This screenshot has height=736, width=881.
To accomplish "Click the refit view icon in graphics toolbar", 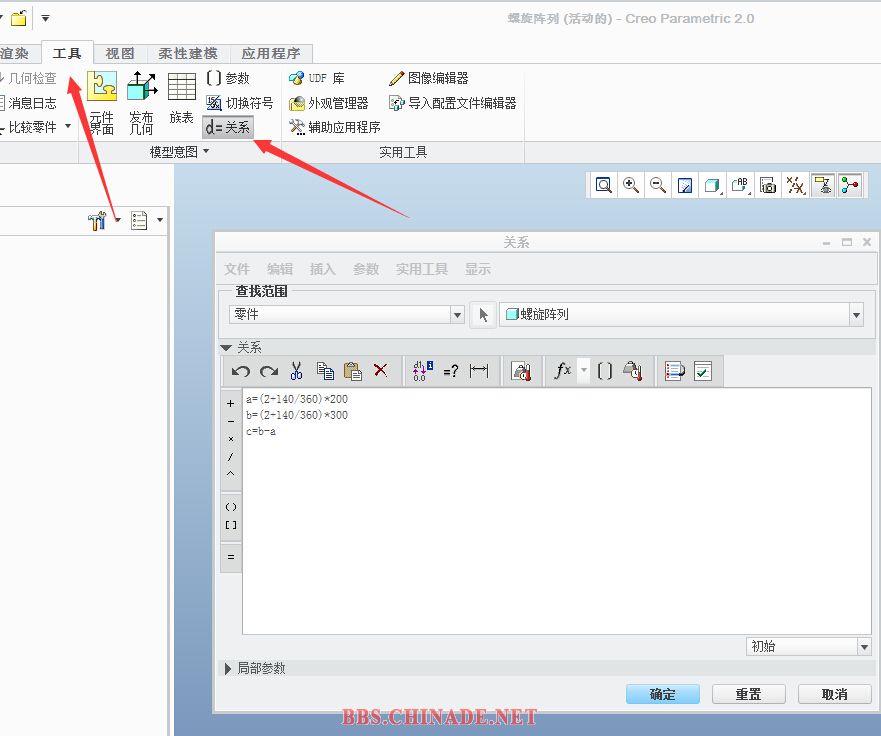I will pyautogui.click(x=603, y=185).
